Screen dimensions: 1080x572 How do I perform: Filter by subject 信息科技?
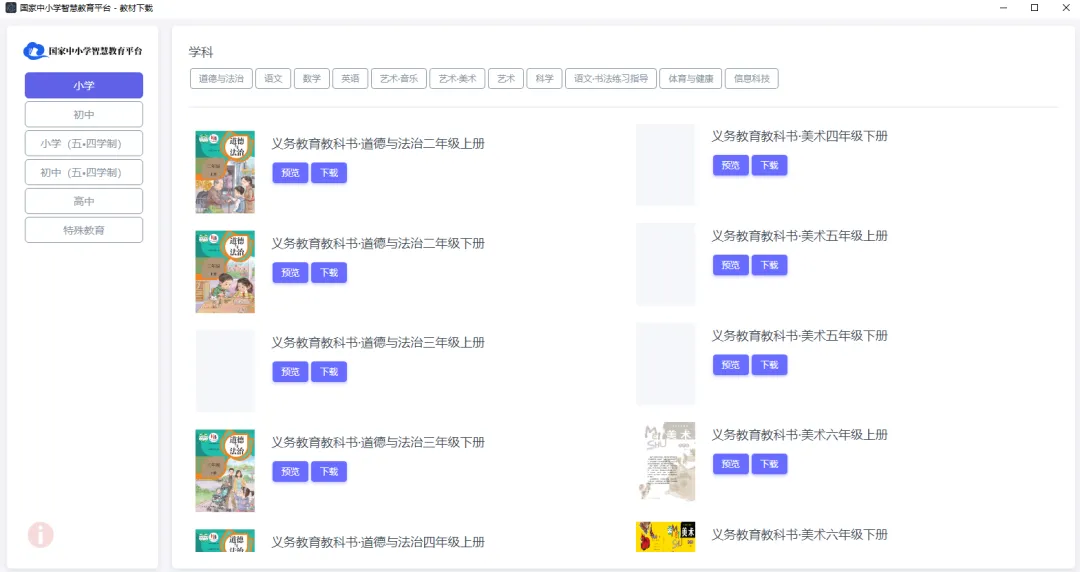tap(751, 79)
